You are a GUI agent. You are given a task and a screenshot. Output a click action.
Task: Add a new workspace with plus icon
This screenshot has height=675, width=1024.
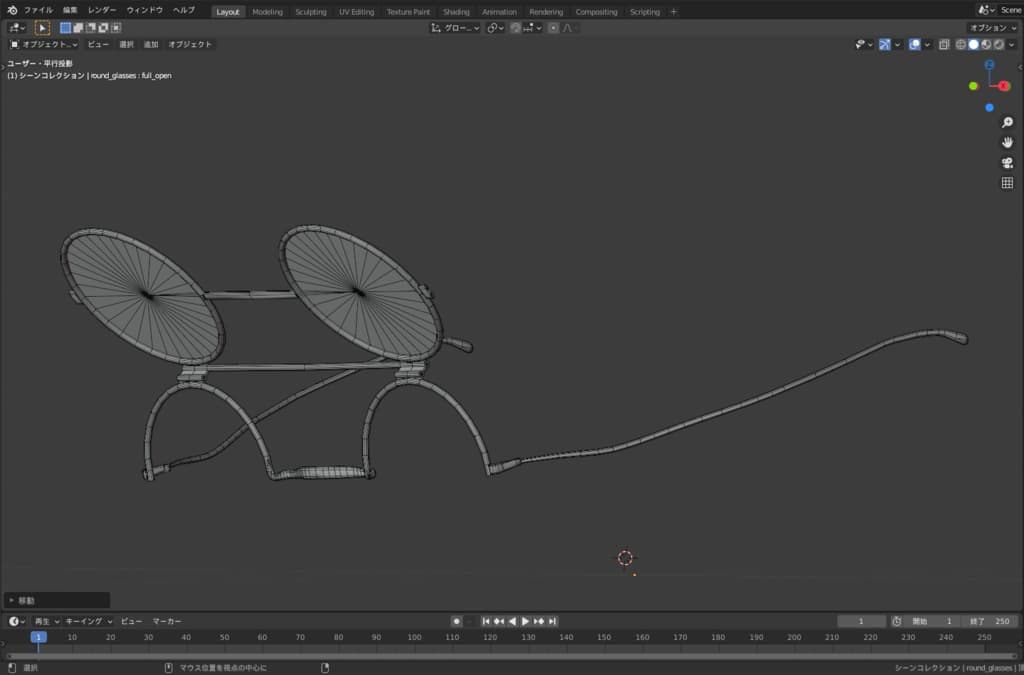pos(673,12)
